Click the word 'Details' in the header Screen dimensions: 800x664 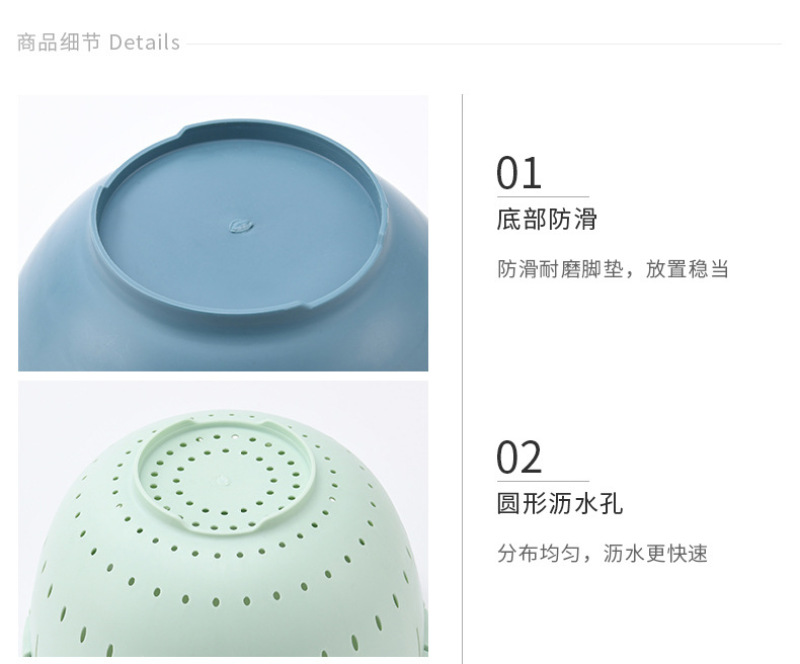click(144, 42)
